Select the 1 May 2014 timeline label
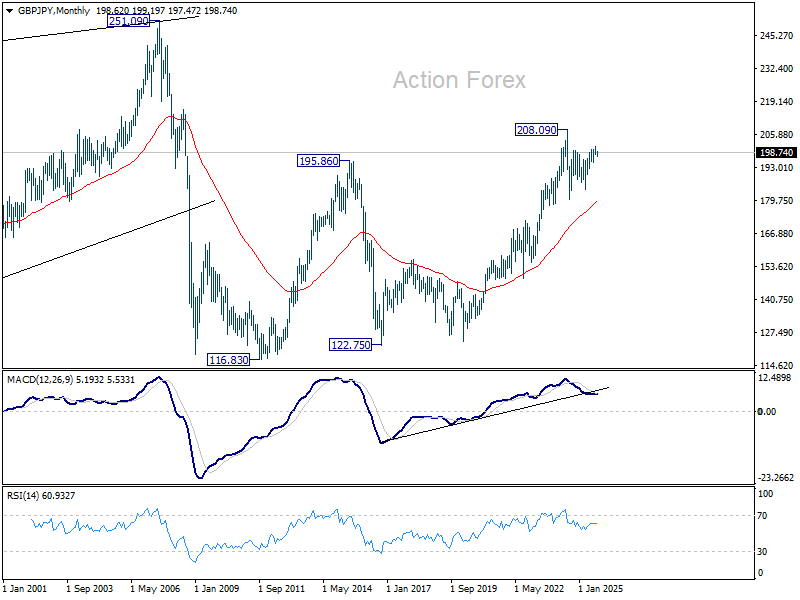Viewport: 800px width, 600px height. click(x=347, y=588)
